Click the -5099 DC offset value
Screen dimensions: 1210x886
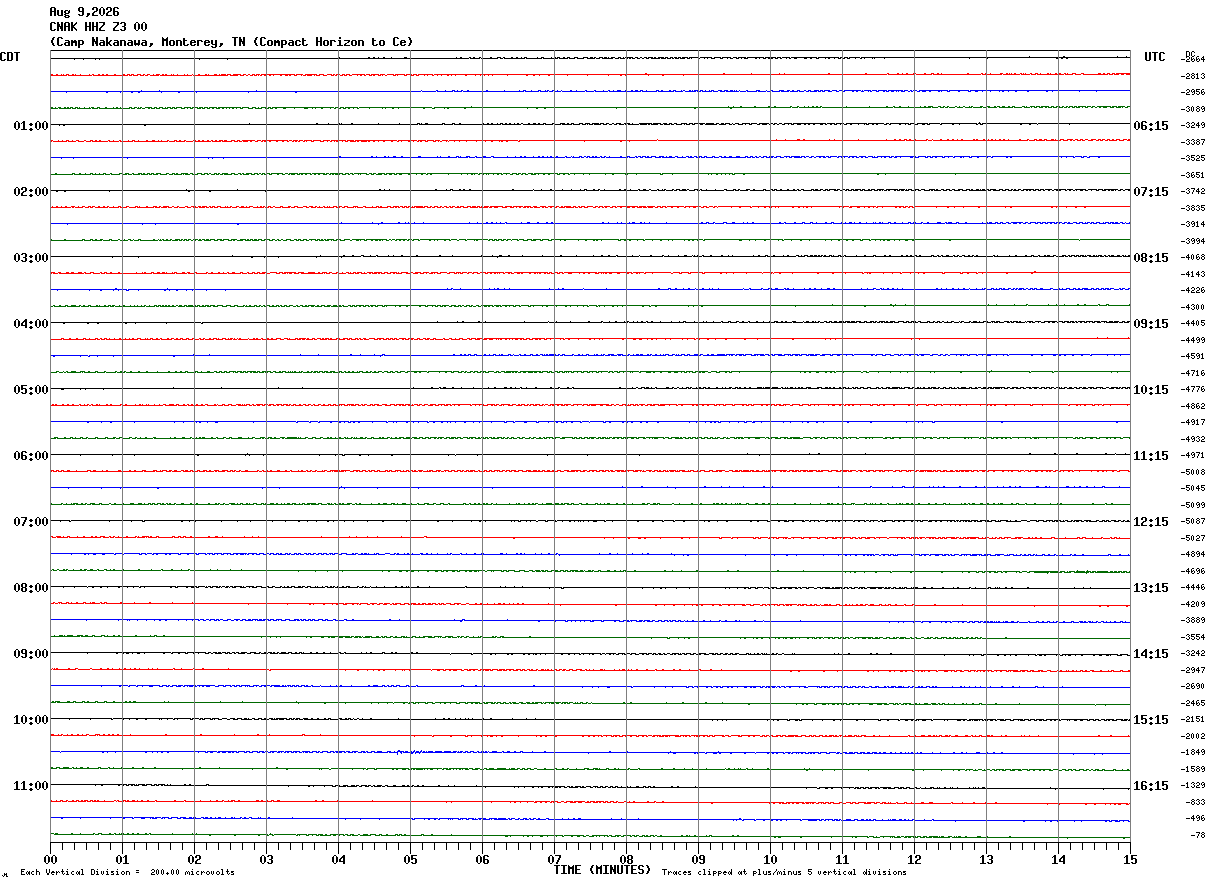[1194, 505]
